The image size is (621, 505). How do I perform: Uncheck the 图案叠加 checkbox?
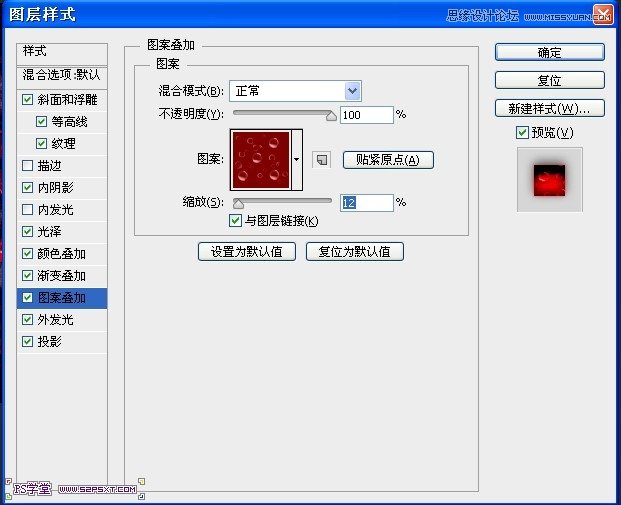pyautogui.click(x=27, y=297)
